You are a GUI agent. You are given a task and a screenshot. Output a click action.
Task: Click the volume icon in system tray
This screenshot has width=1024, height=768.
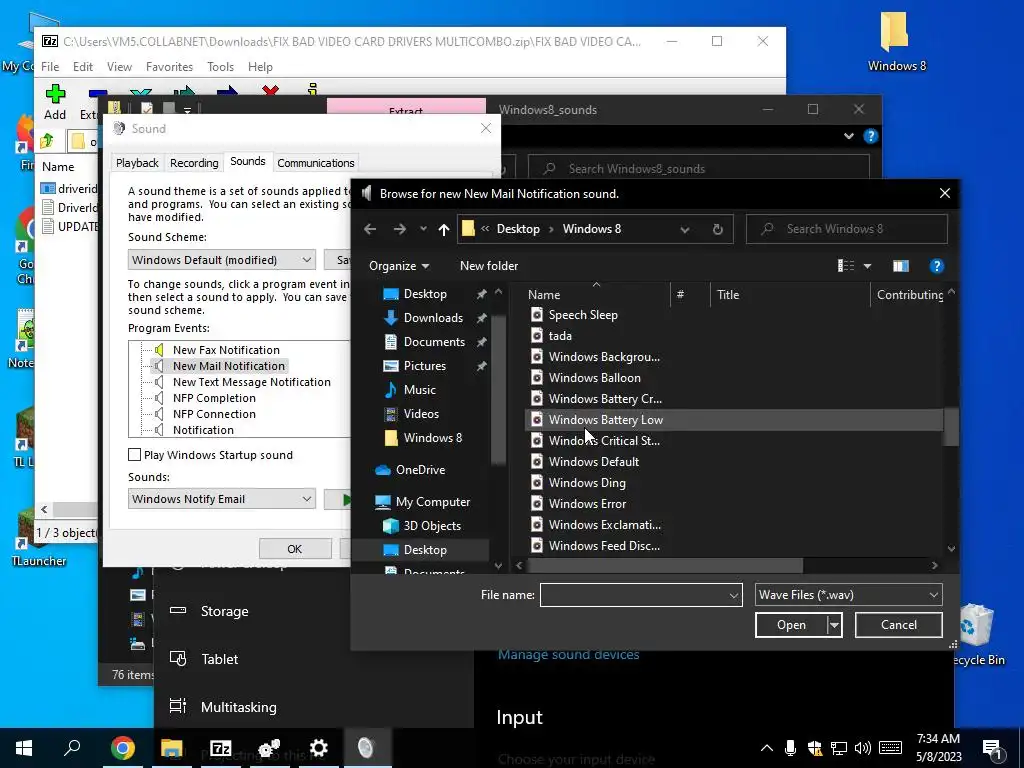coord(863,748)
